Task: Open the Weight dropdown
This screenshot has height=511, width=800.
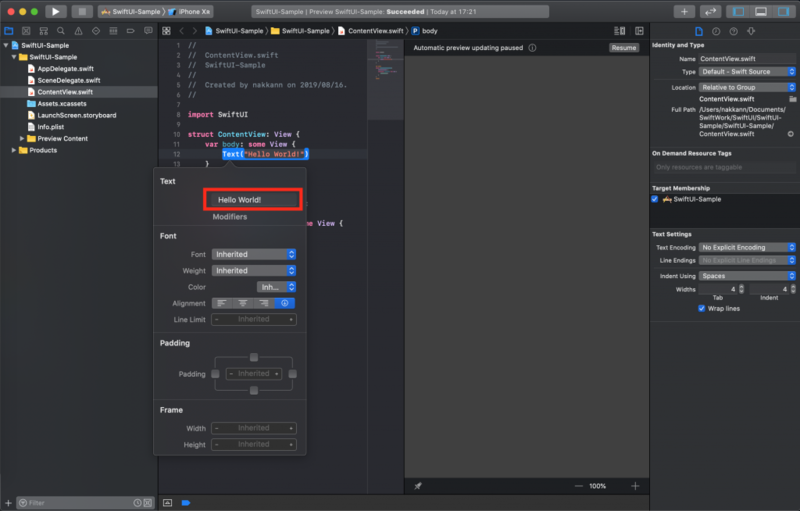Action: coord(254,271)
